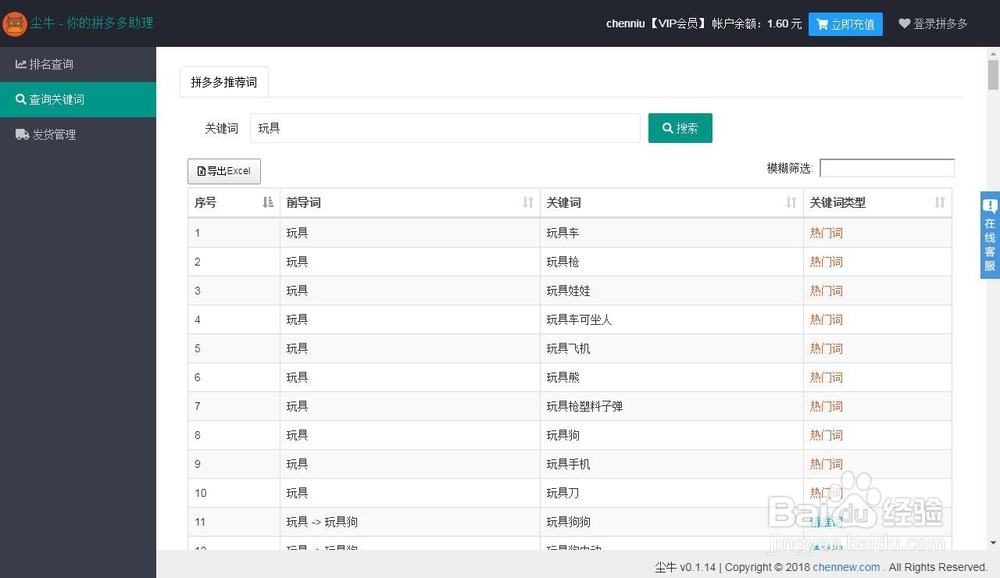This screenshot has width=1000, height=578.
Task: Click 热门词 label in row 1
Action: click(x=827, y=233)
